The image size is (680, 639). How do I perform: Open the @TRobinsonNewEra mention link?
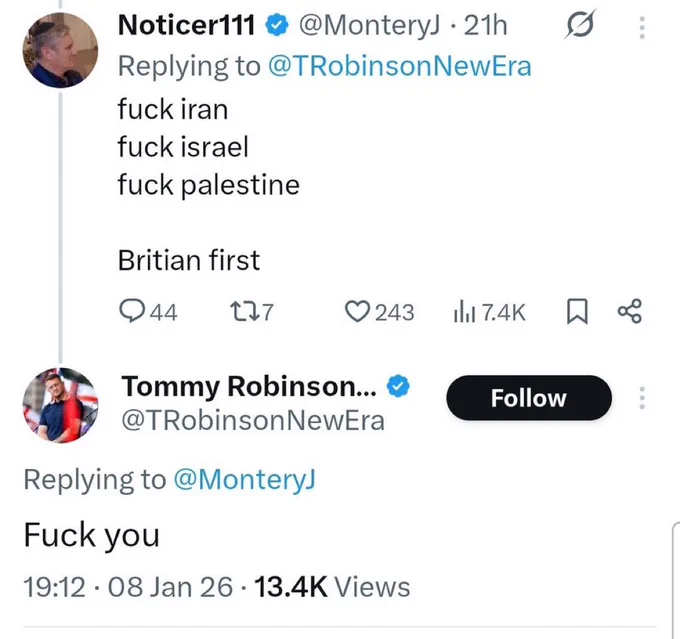point(400,66)
